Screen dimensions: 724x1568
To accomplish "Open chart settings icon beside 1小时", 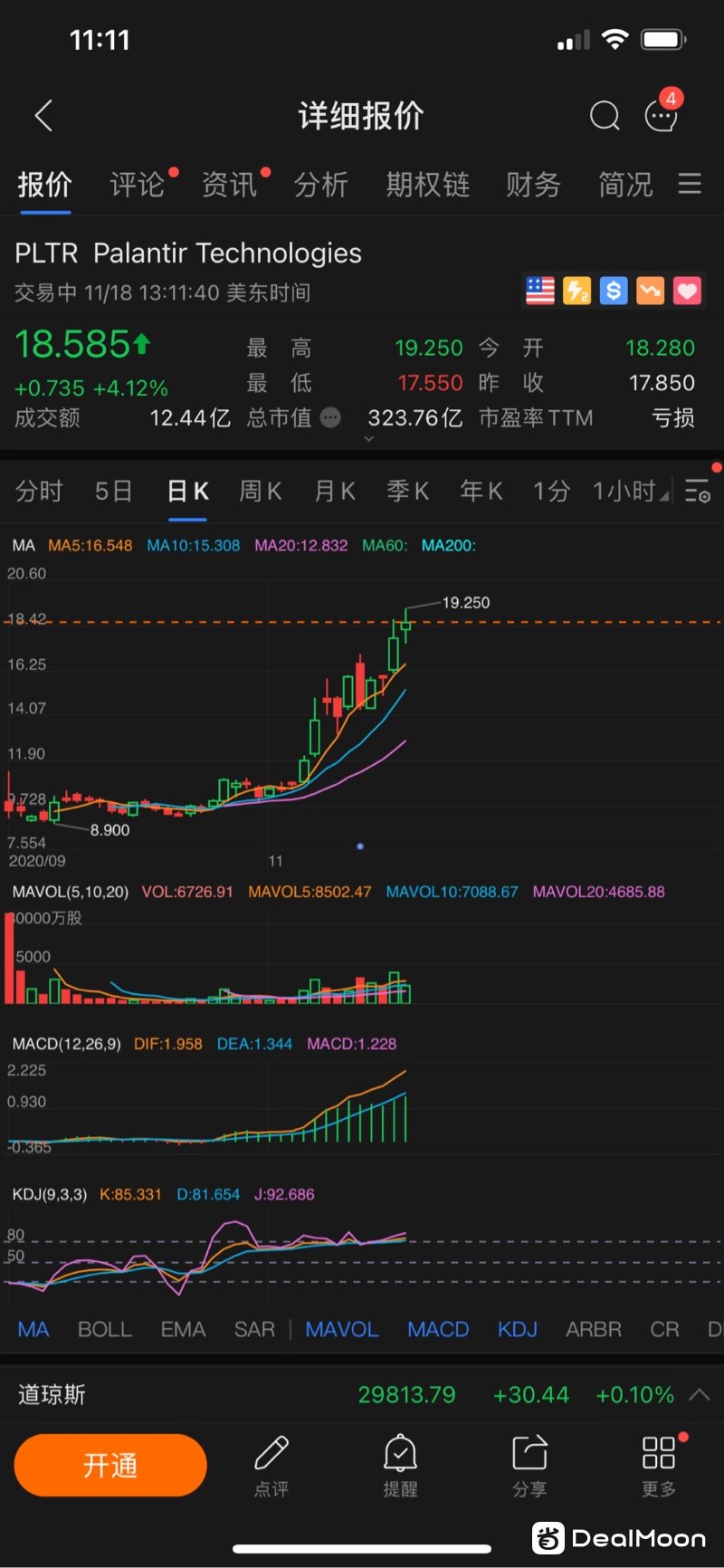I will (x=698, y=491).
